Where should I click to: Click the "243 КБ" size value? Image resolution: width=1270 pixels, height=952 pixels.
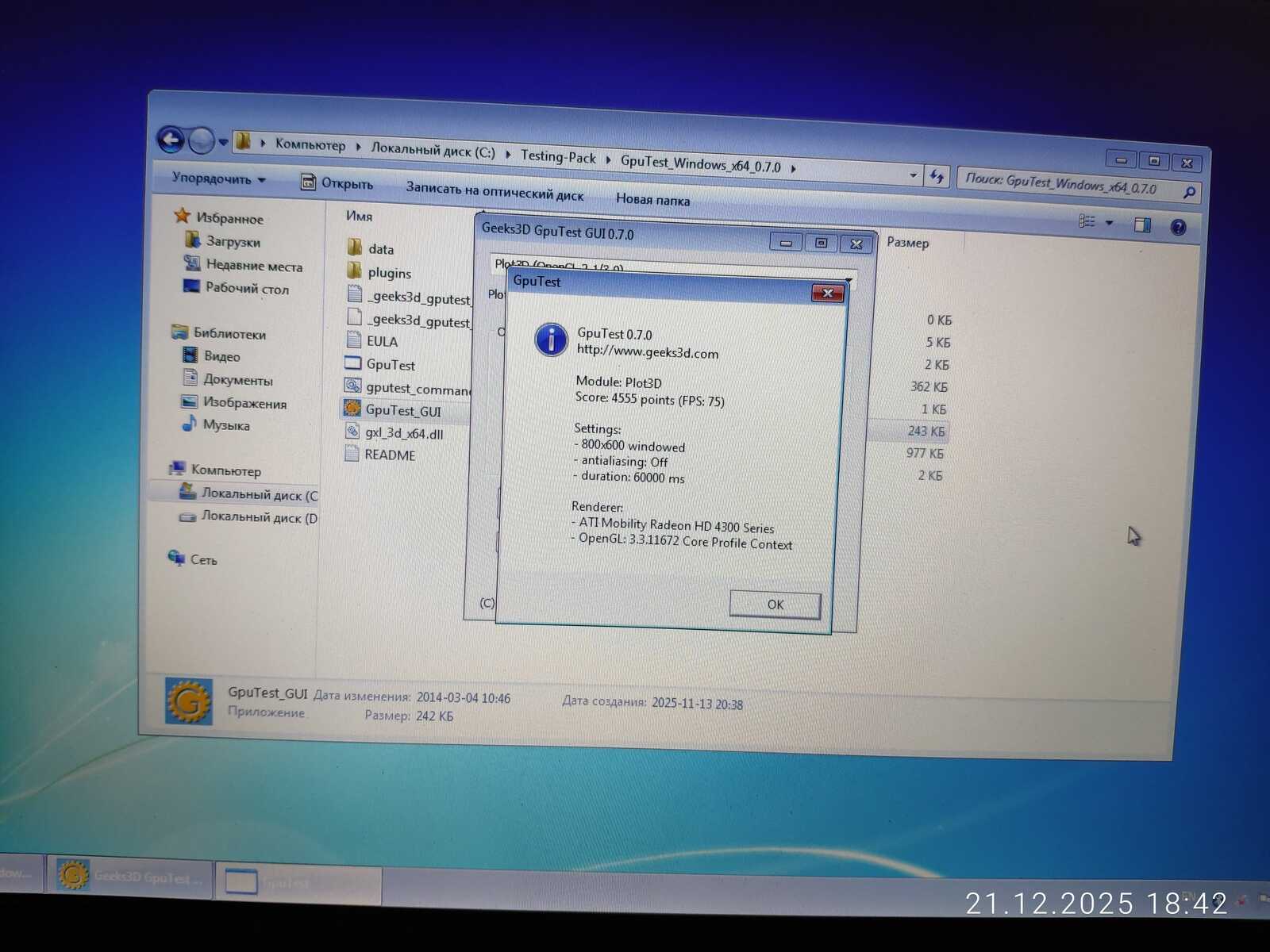926,431
